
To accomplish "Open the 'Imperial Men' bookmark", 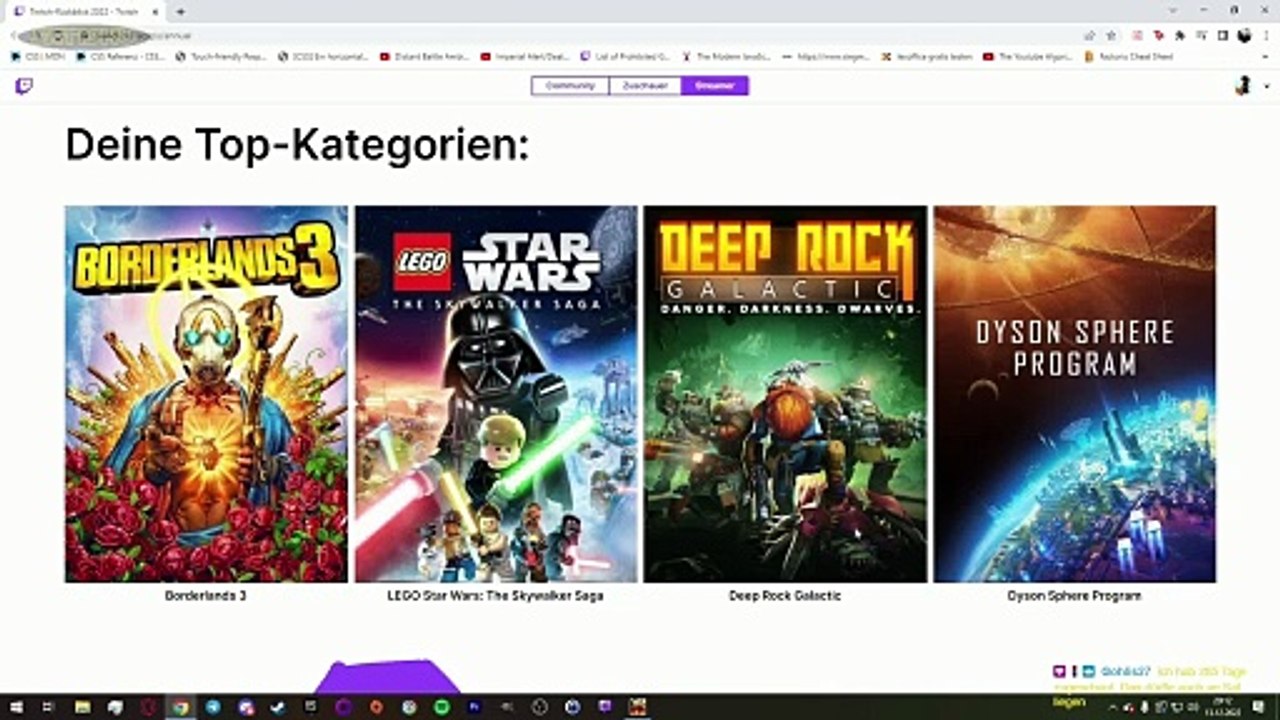I will (x=525, y=57).
